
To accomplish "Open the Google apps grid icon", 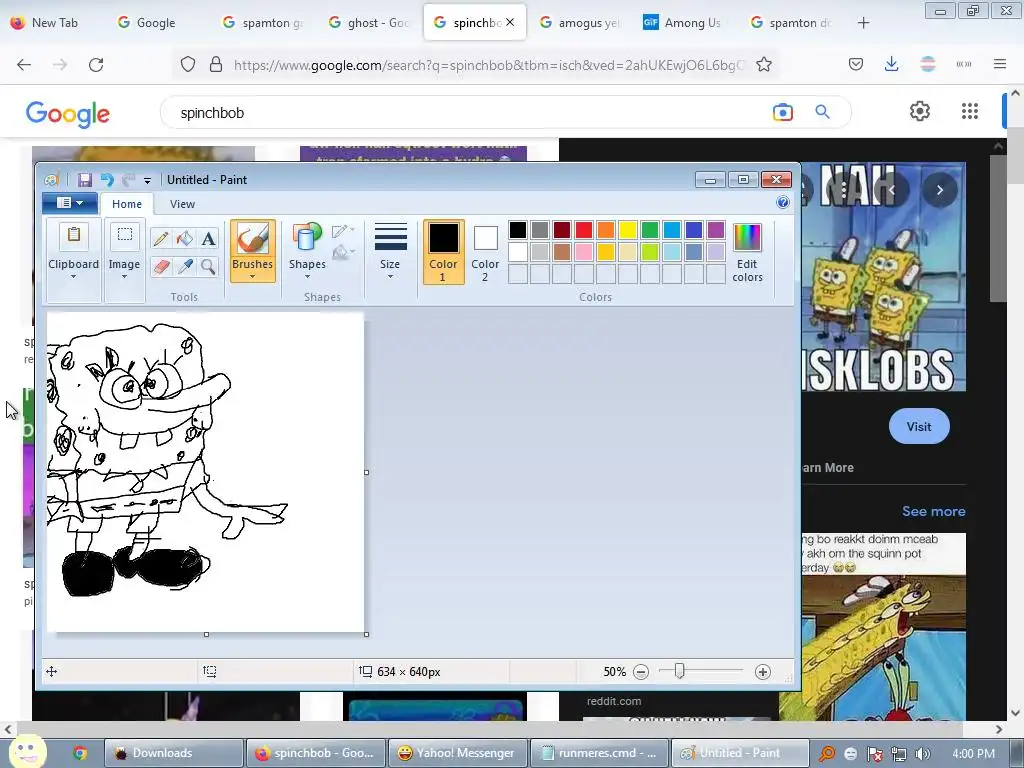I will (x=970, y=111).
